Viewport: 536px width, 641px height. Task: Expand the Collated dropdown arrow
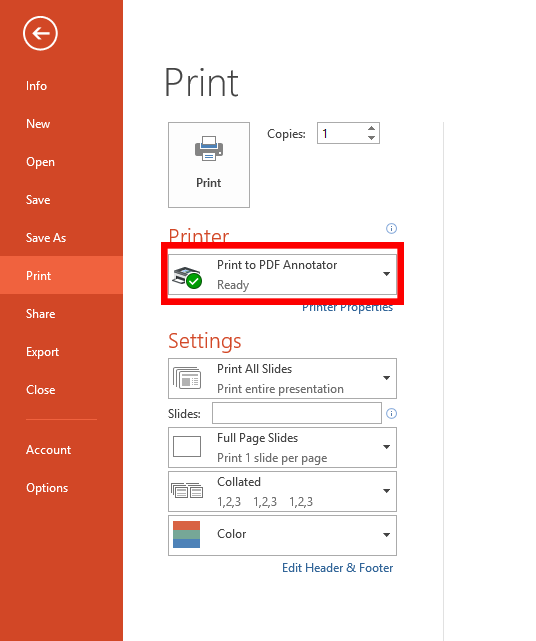(386, 491)
